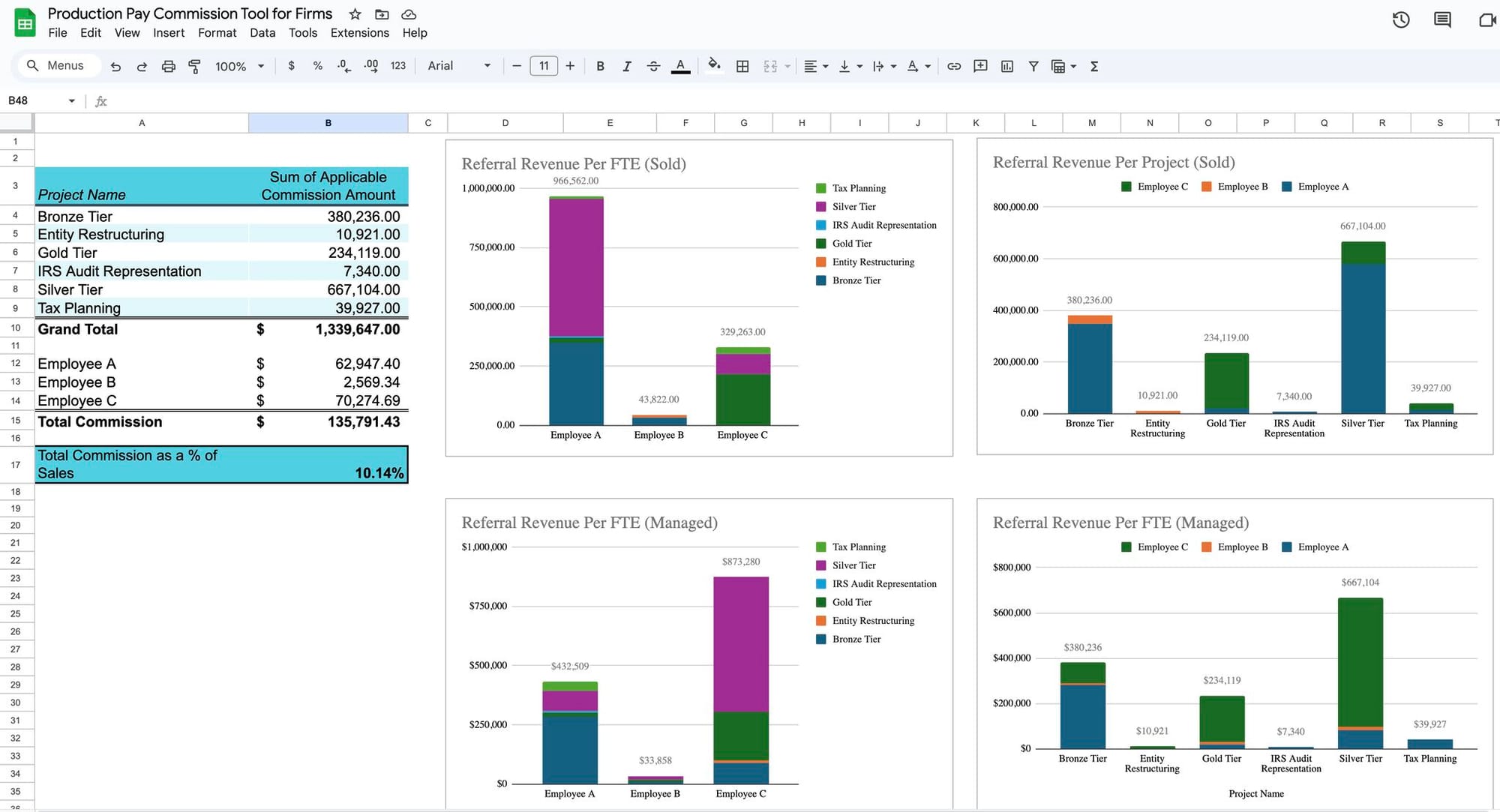Toggle strikethrough formatting
This screenshot has width=1500, height=812.
[x=653, y=66]
